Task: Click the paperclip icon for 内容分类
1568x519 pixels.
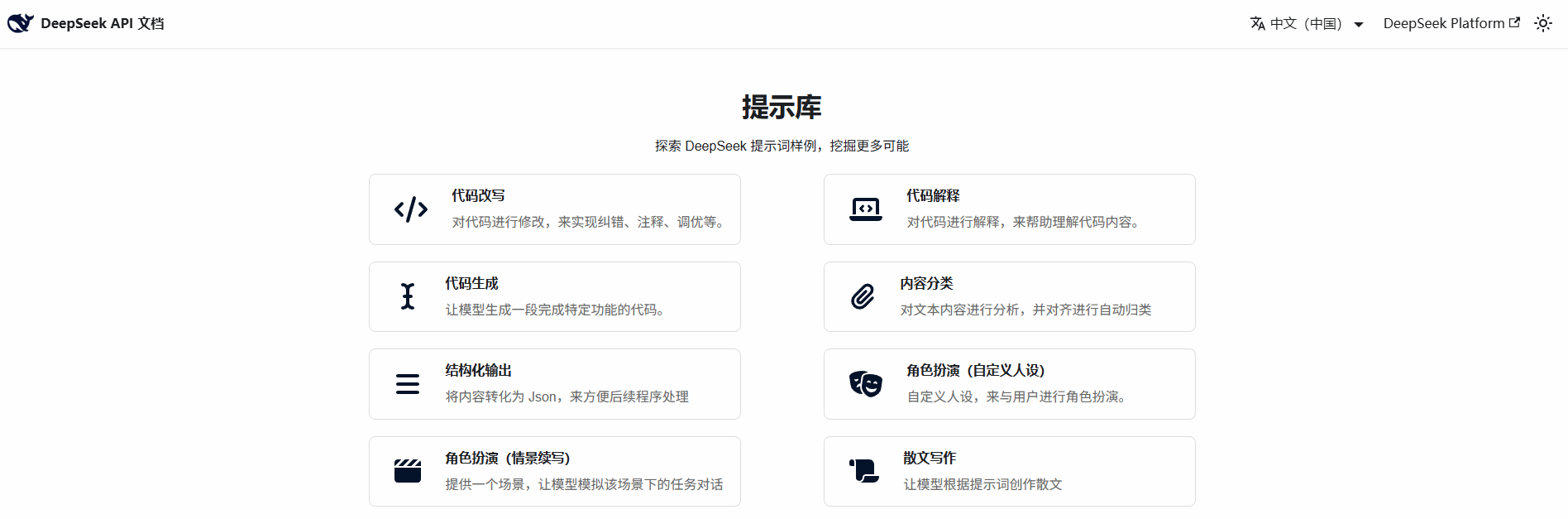Action: (x=863, y=296)
